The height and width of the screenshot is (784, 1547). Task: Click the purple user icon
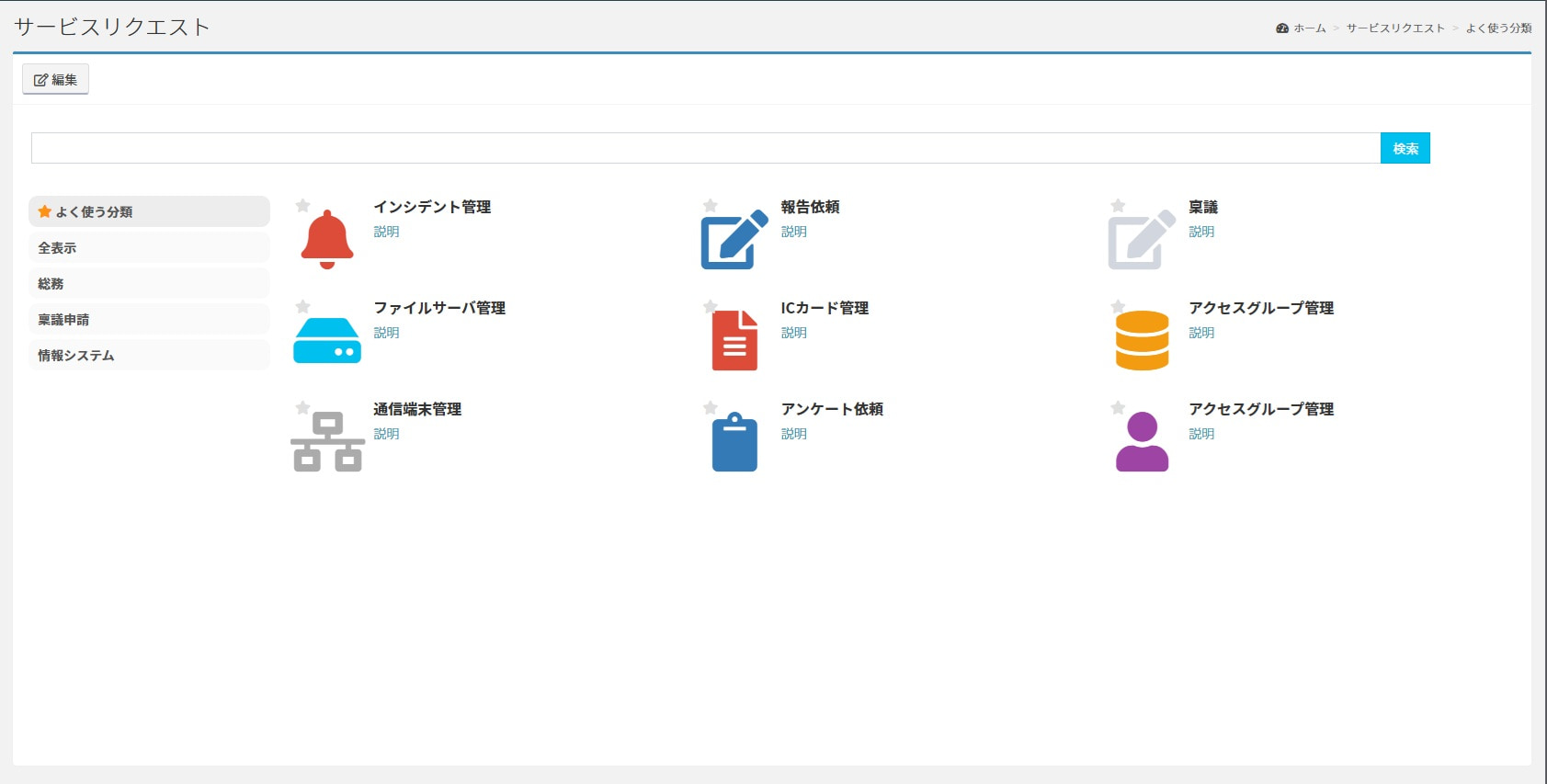click(1142, 441)
